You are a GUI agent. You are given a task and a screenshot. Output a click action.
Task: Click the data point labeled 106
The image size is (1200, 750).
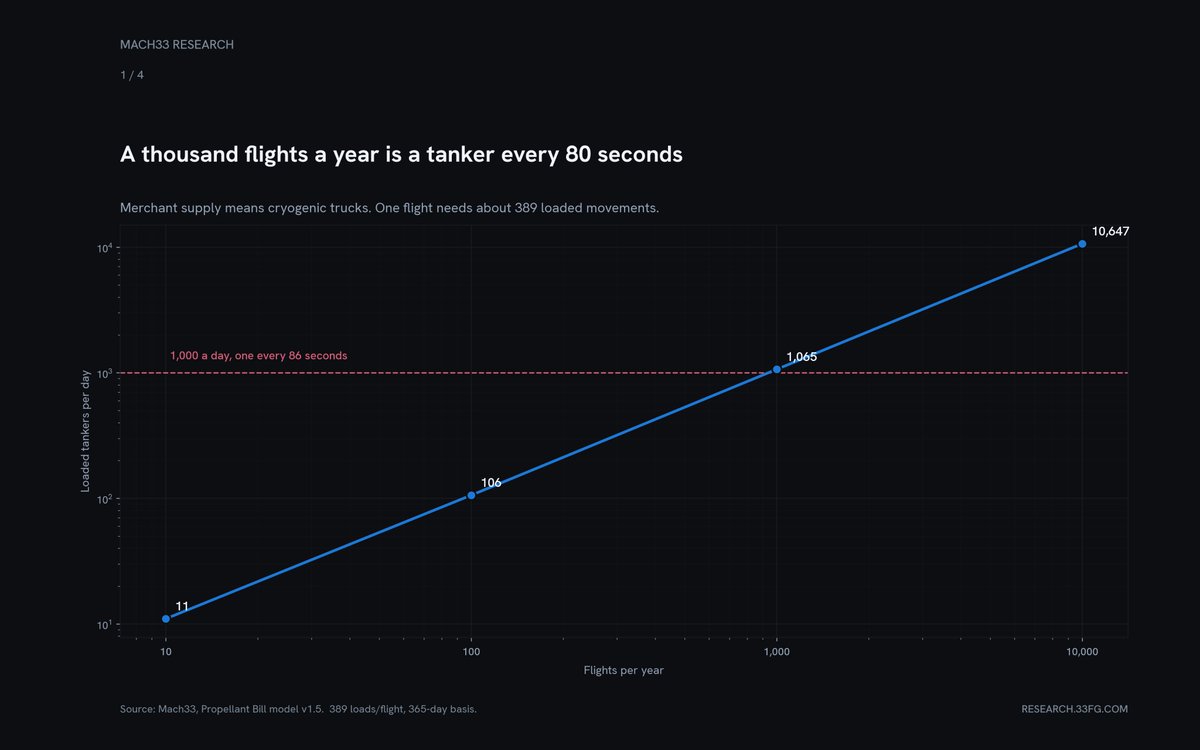click(x=471, y=495)
